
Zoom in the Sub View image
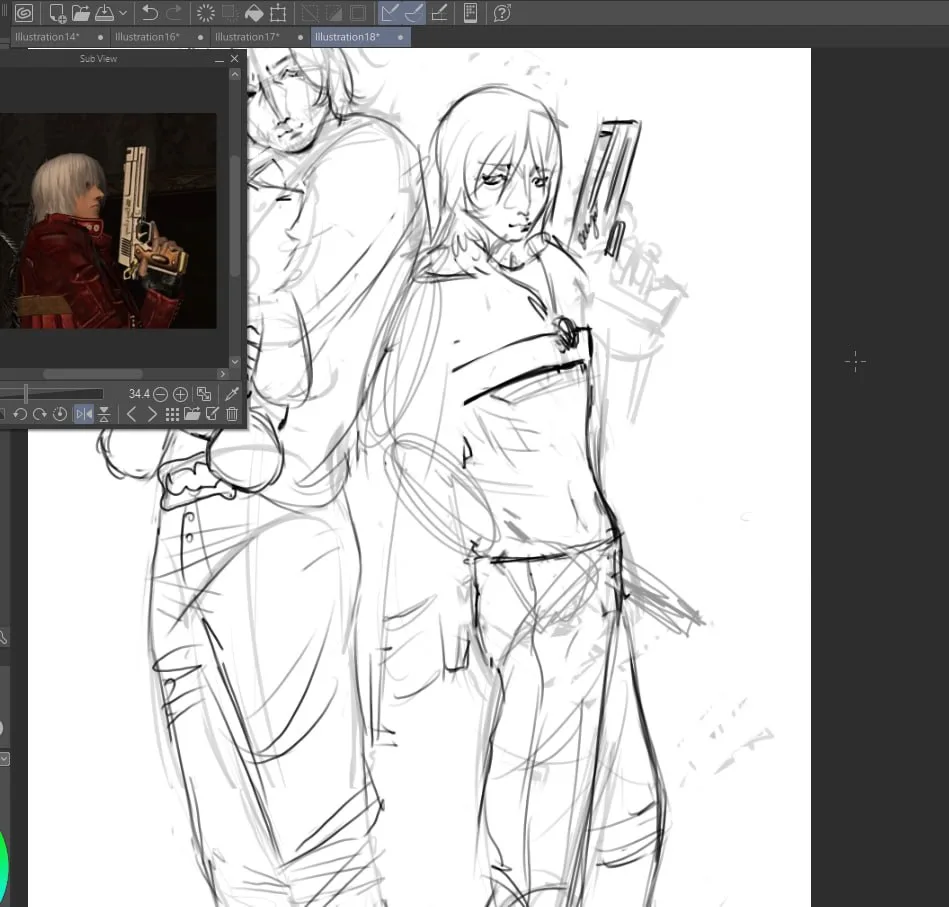pos(180,395)
